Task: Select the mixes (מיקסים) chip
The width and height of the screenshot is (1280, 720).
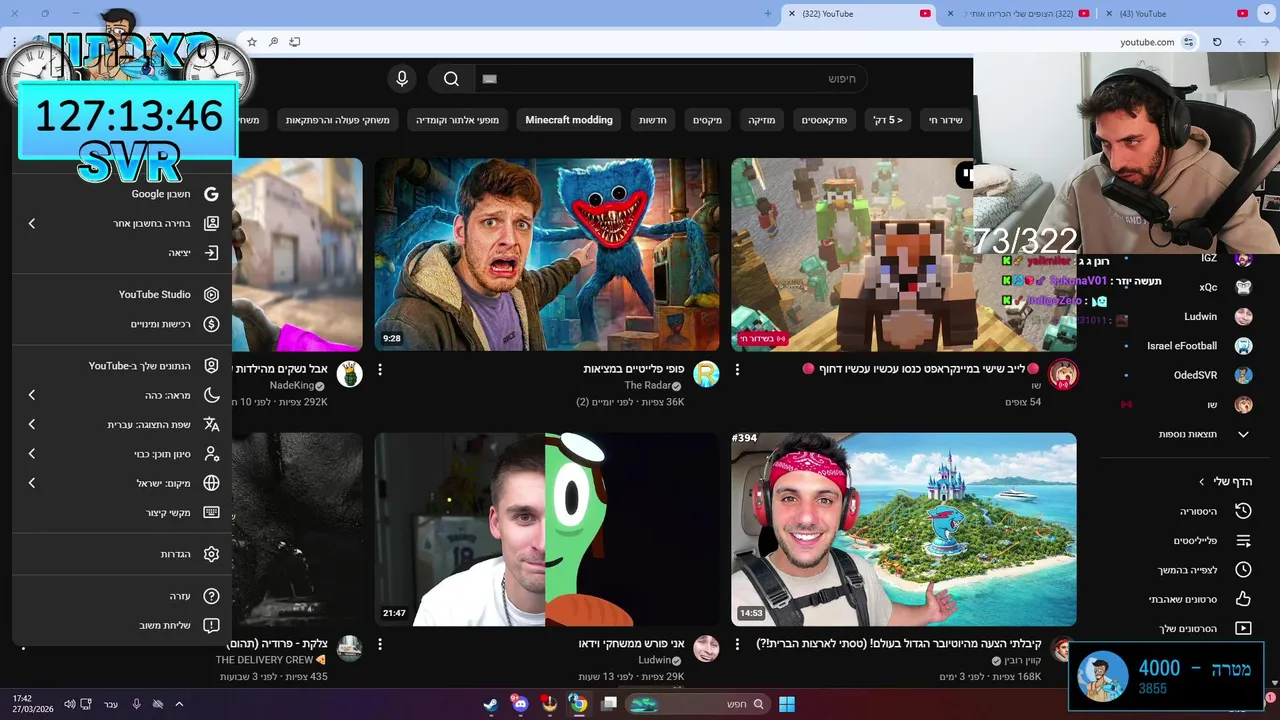Action: pyautogui.click(x=708, y=120)
